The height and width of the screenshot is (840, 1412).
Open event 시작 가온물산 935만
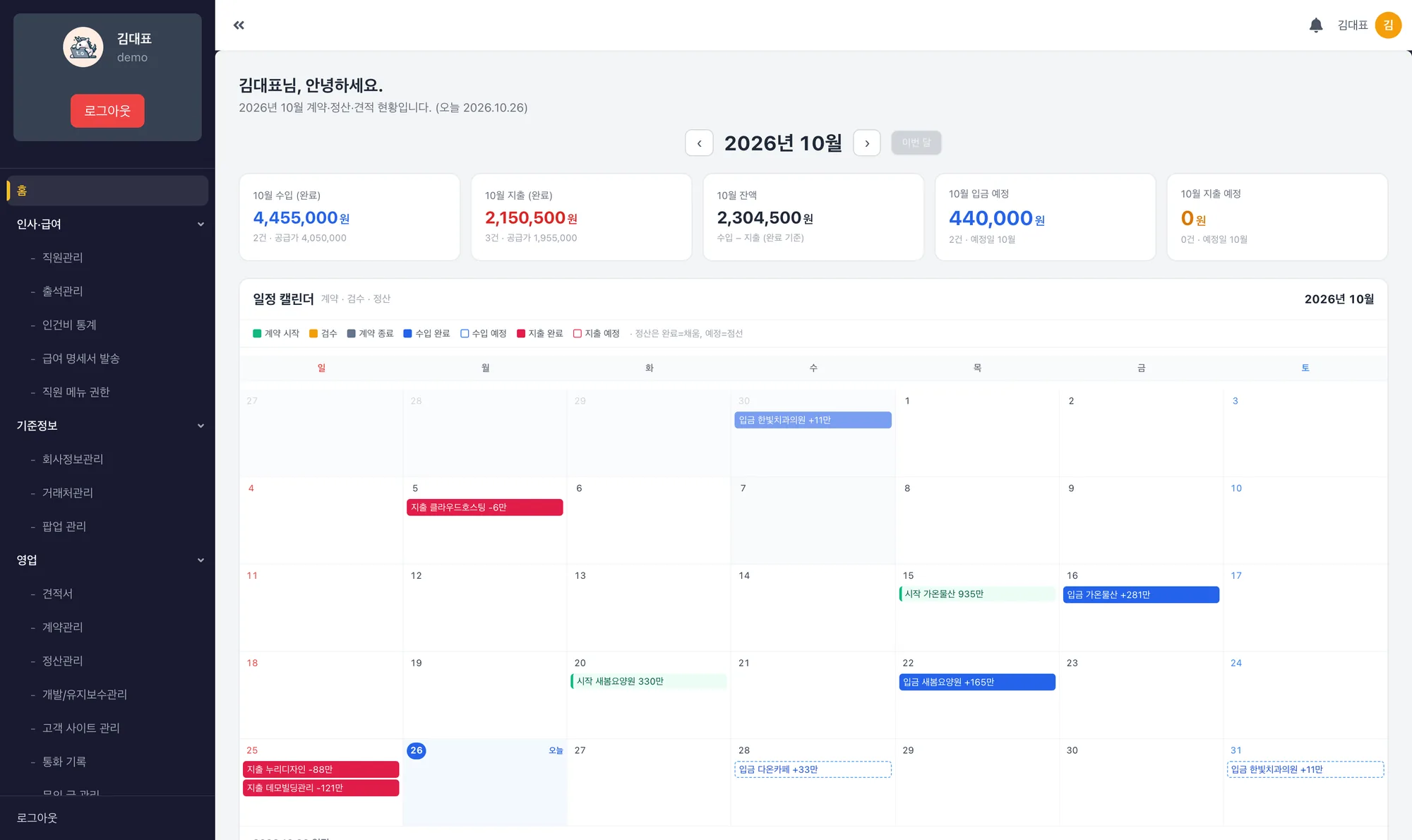[977, 594]
